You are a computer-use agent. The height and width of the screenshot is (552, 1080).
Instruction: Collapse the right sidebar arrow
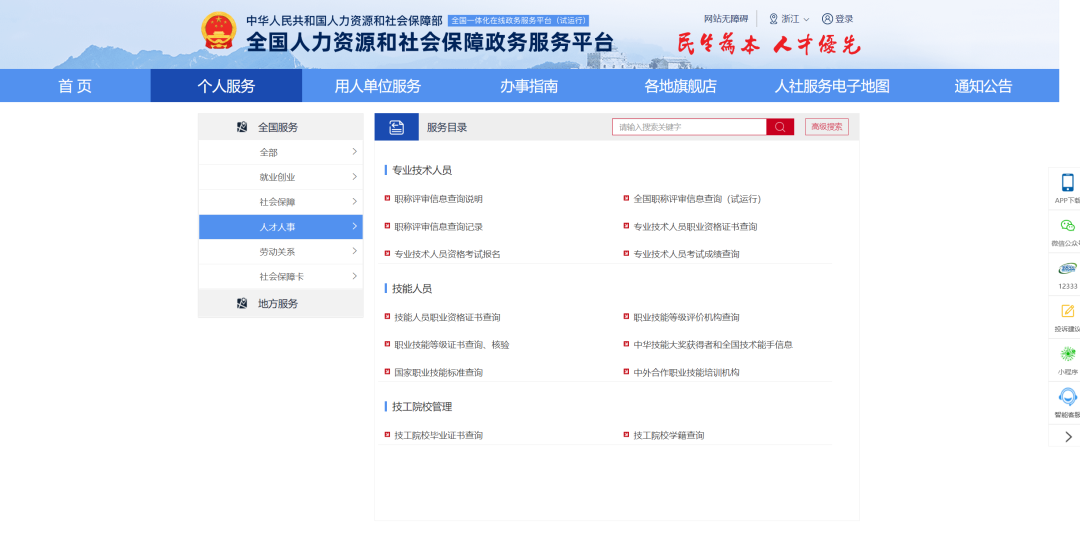point(1068,436)
